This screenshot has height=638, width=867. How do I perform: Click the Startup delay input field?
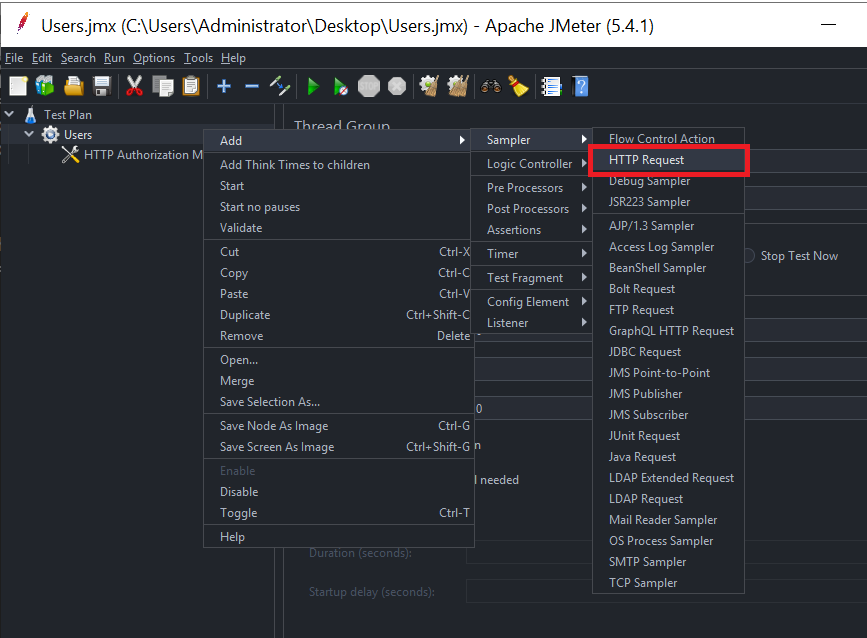pos(666,592)
